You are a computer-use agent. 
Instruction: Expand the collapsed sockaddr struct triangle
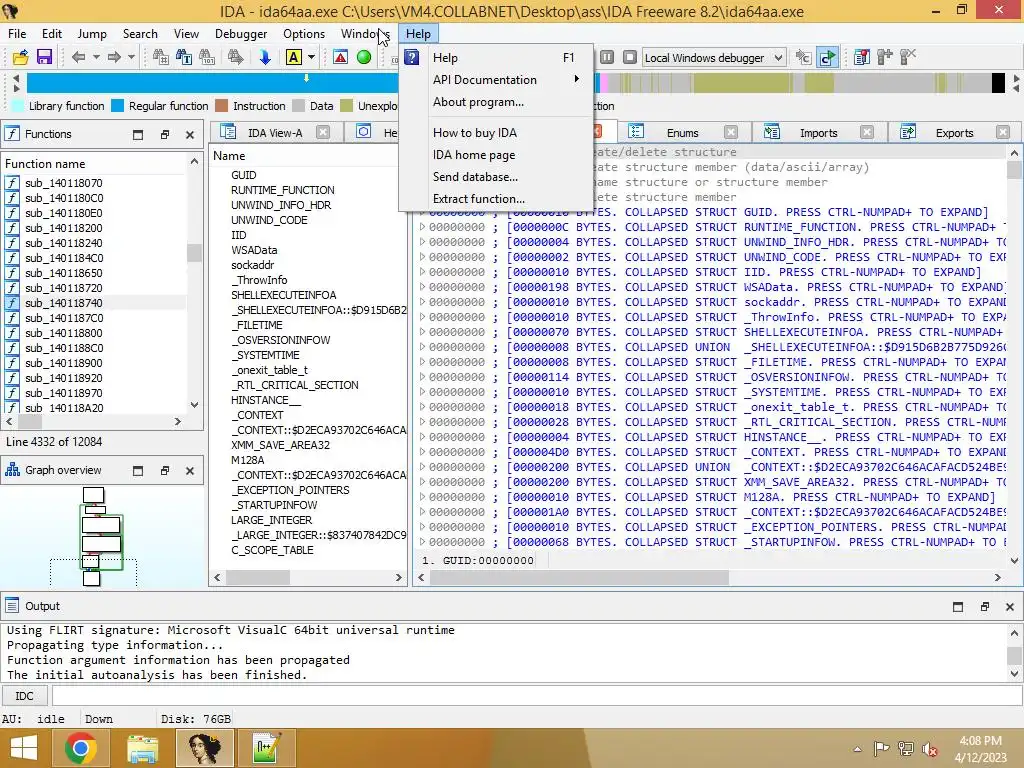422,302
